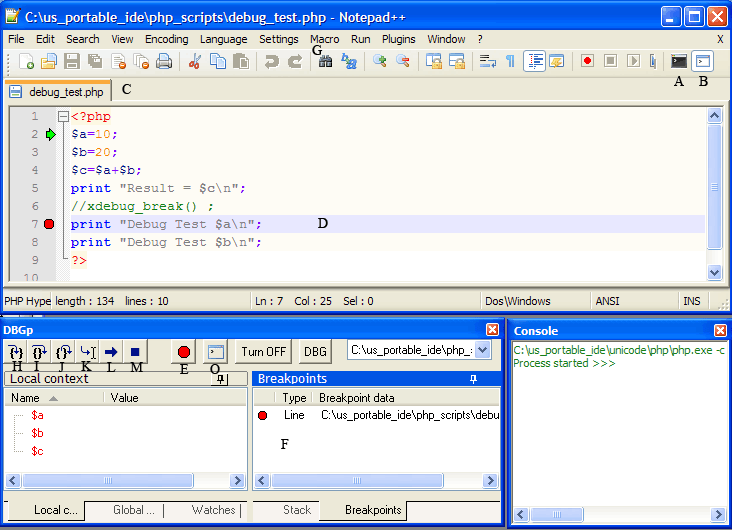Open the File menu
This screenshot has height=530, width=732.
[x=16, y=39]
